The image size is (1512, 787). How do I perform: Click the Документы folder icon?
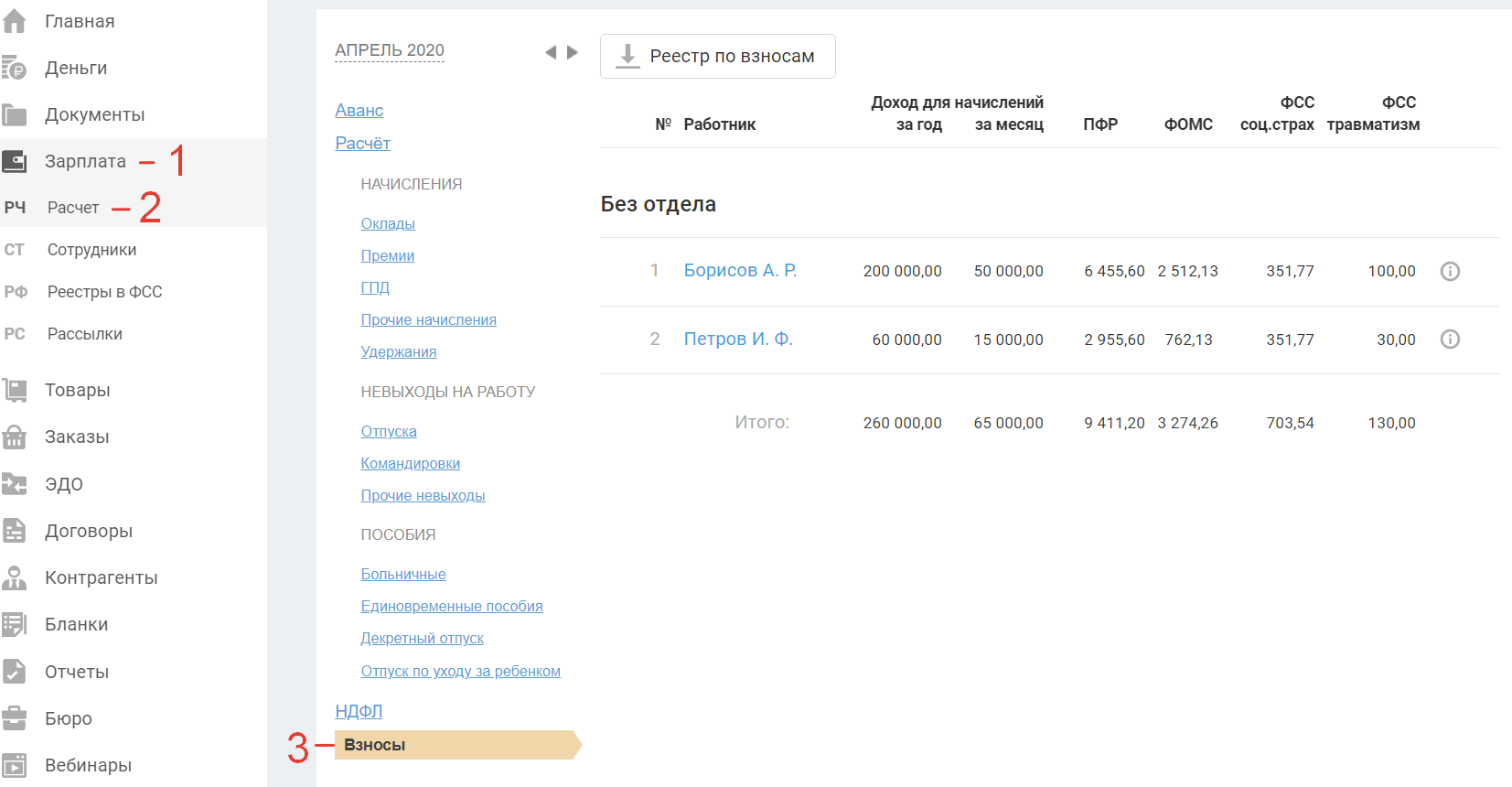[x=15, y=114]
